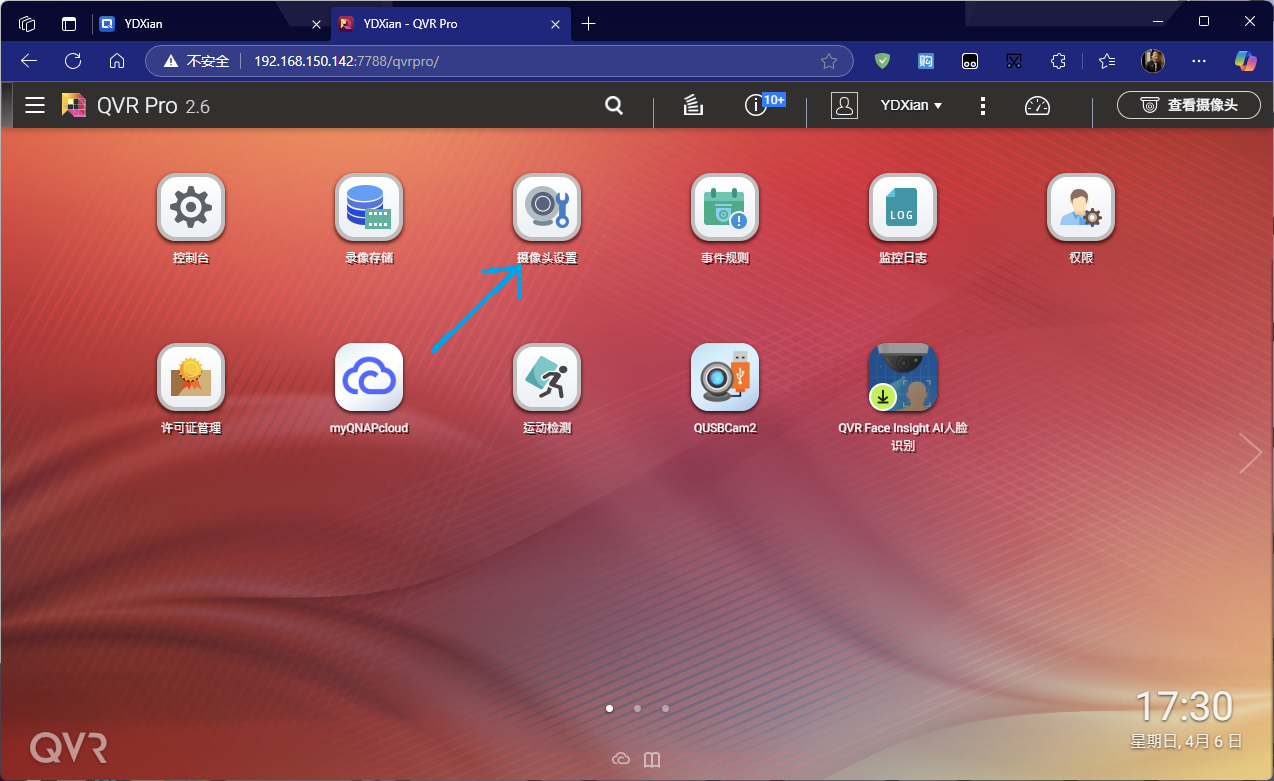This screenshot has width=1274, height=781.
Task: Open the browser workspaces icon
Action: point(27,23)
